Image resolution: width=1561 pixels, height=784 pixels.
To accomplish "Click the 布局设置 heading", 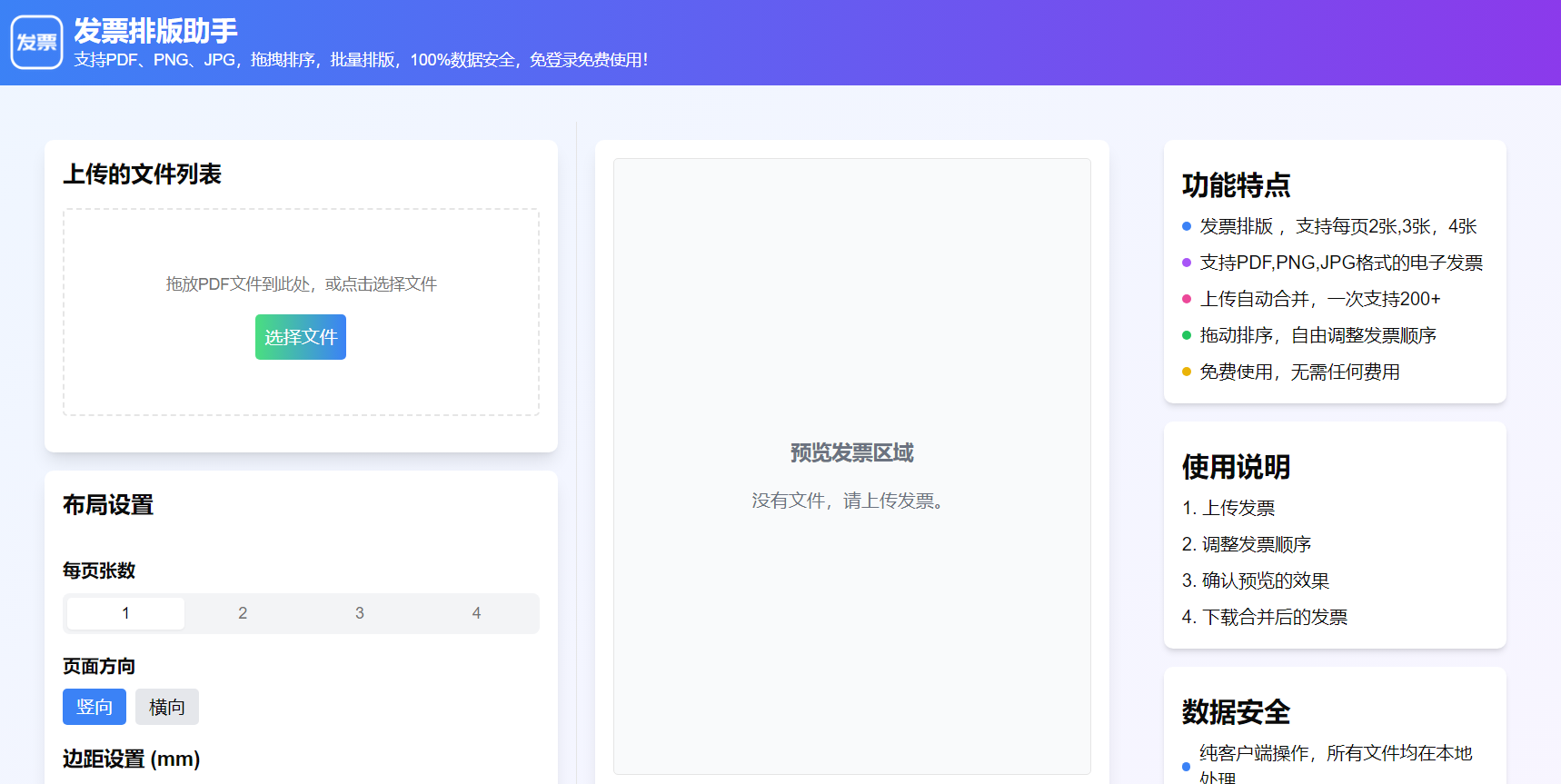I will pos(108,504).
